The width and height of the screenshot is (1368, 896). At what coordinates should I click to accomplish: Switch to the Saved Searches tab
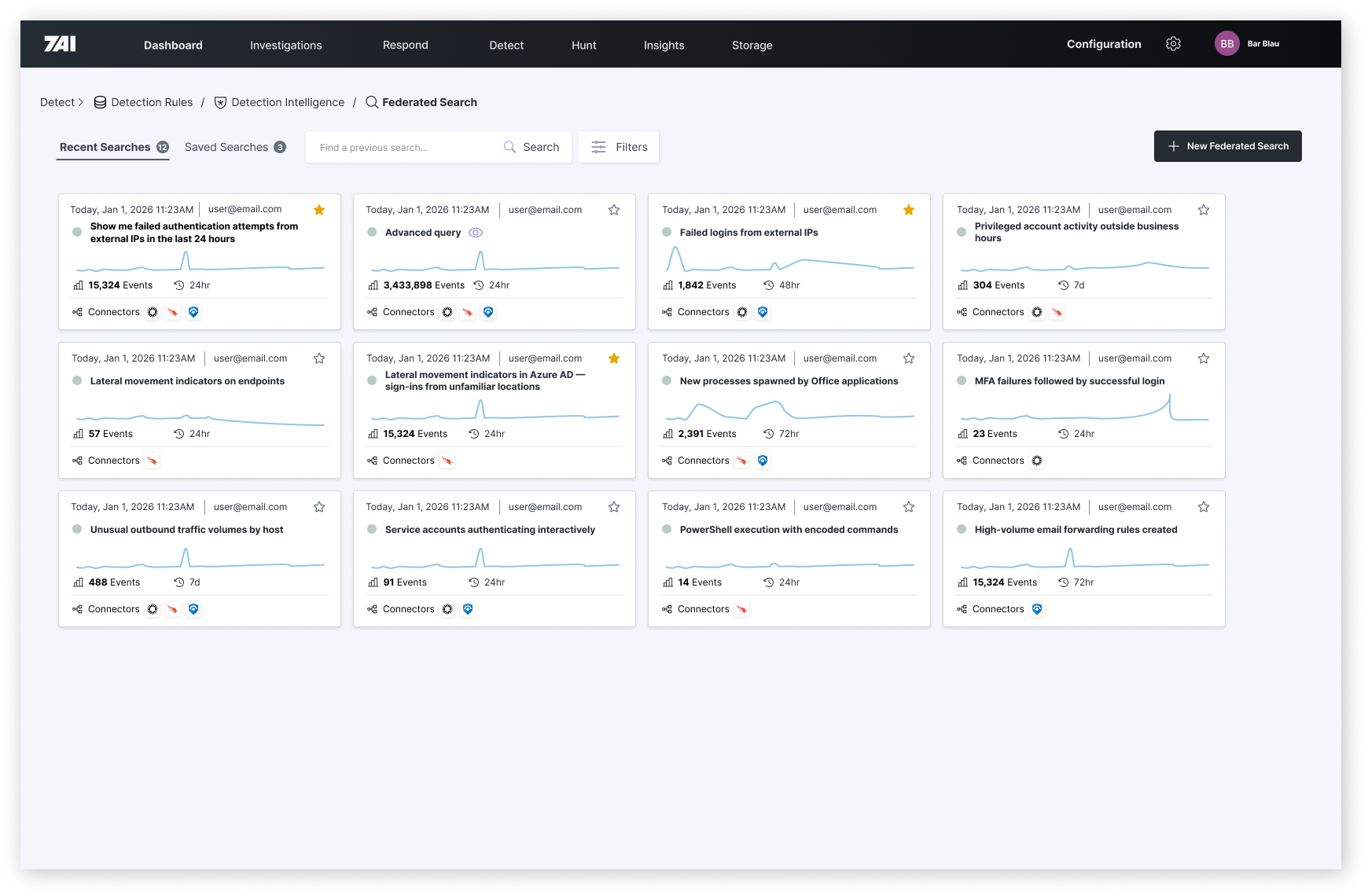click(235, 147)
